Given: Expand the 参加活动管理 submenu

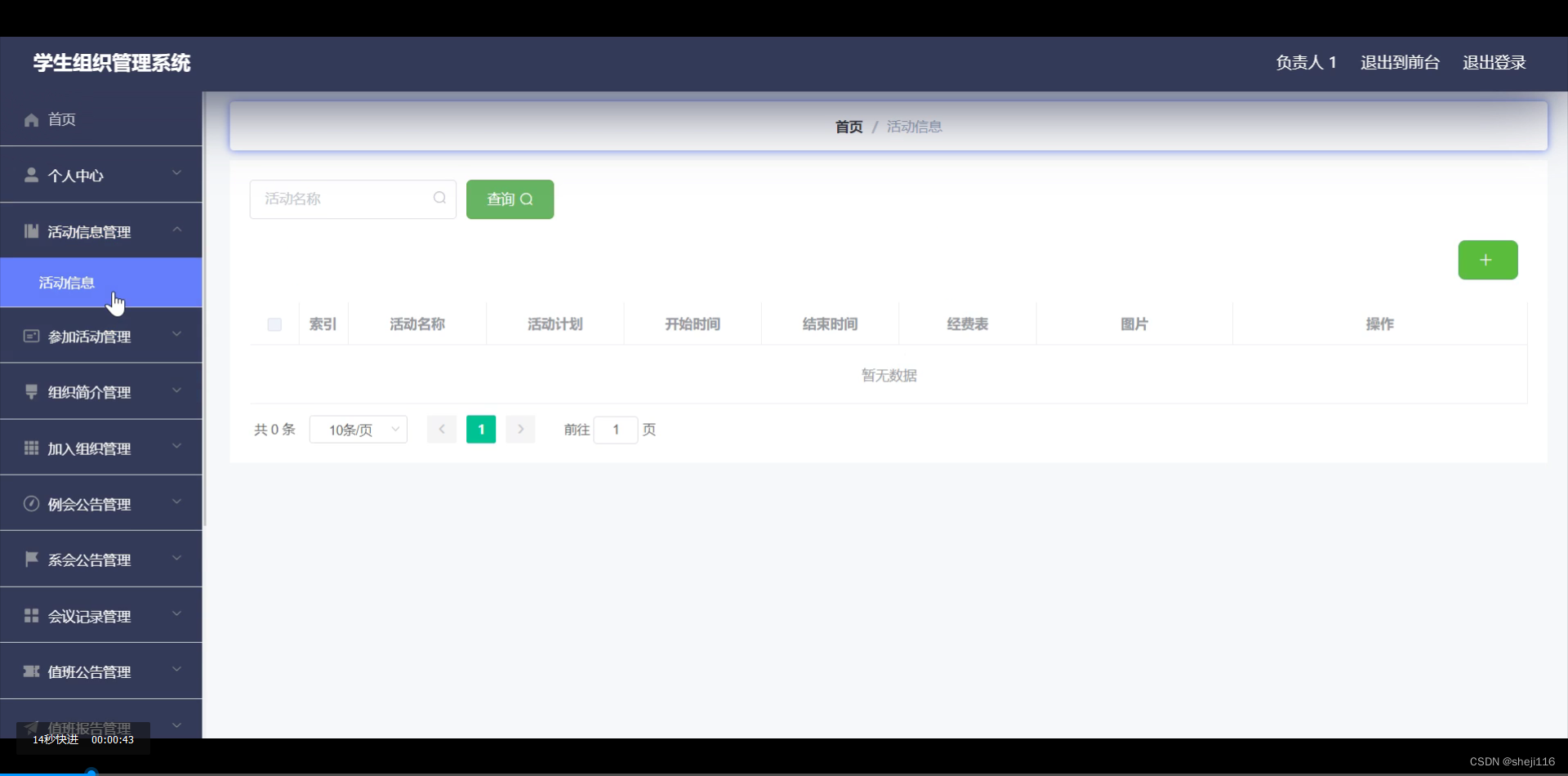Looking at the screenshot, I should click(x=176, y=334).
